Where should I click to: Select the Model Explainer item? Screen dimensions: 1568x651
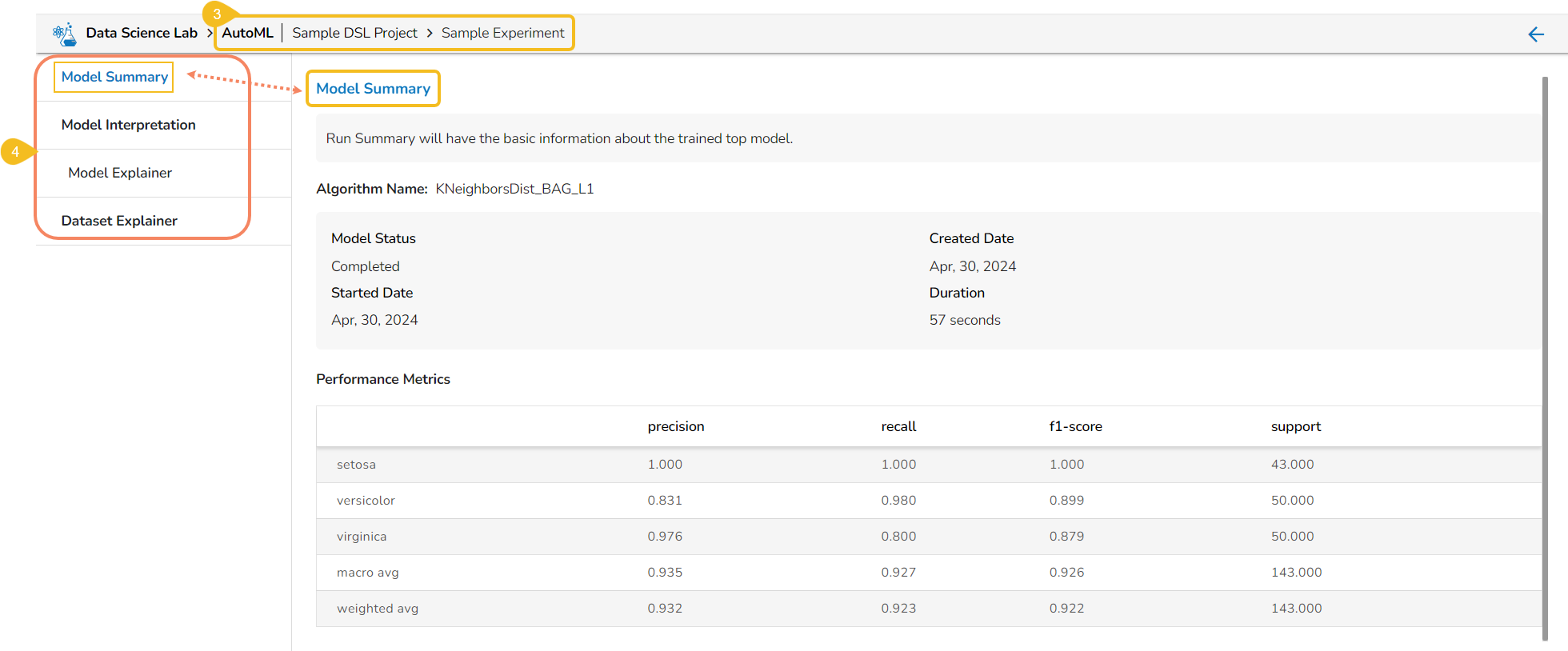(120, 173)
